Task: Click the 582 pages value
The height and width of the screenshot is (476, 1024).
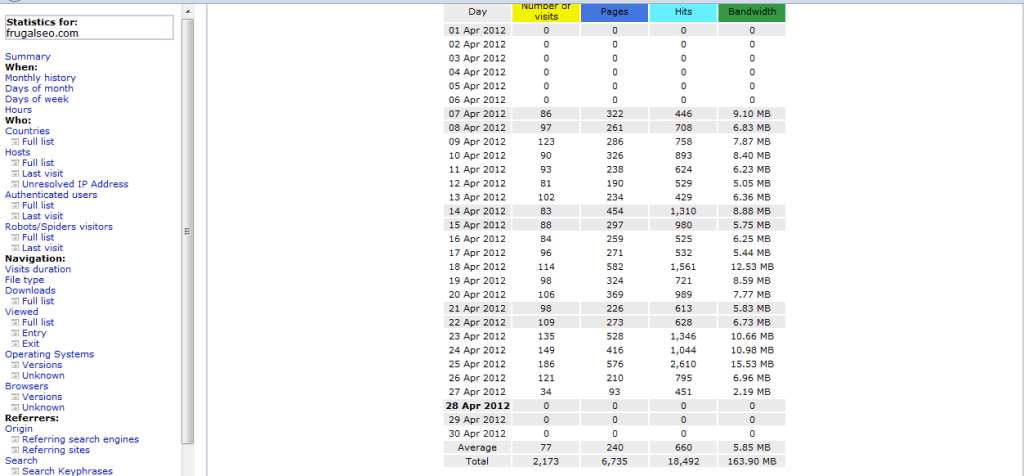Action: pos(615,266)
